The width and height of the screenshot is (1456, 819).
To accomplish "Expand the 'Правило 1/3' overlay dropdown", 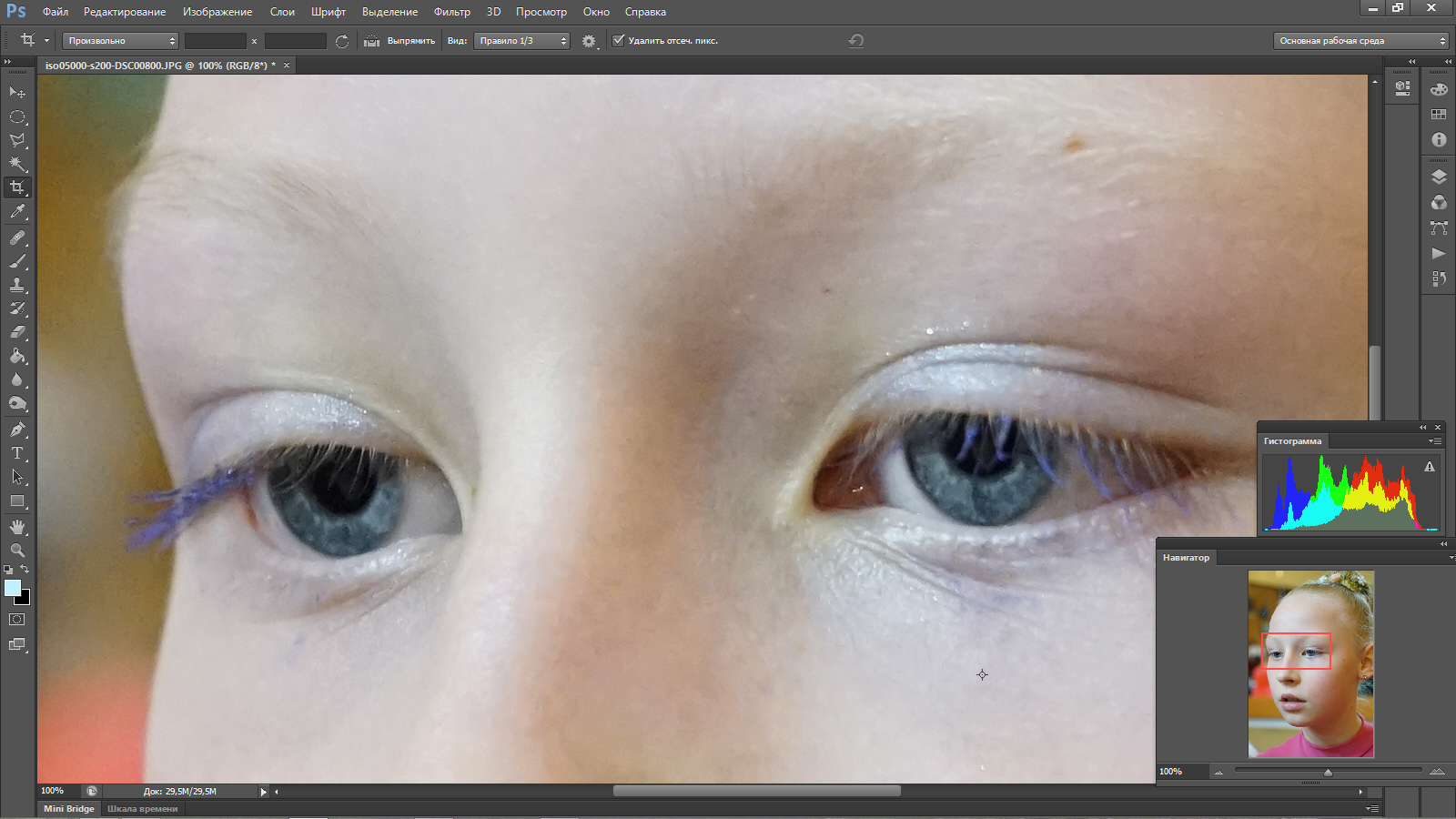I will pos(521,41).
